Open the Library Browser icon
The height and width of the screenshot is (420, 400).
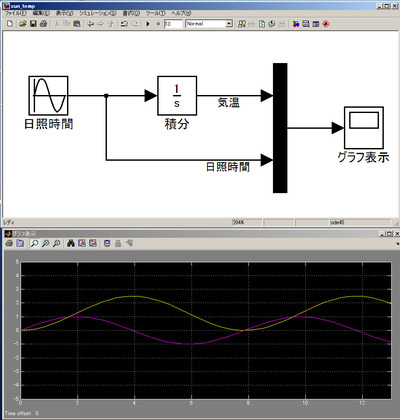pos(296,24)
